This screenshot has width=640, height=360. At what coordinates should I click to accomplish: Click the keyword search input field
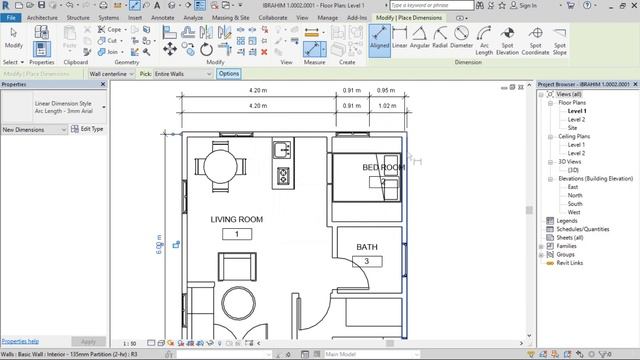431,5
